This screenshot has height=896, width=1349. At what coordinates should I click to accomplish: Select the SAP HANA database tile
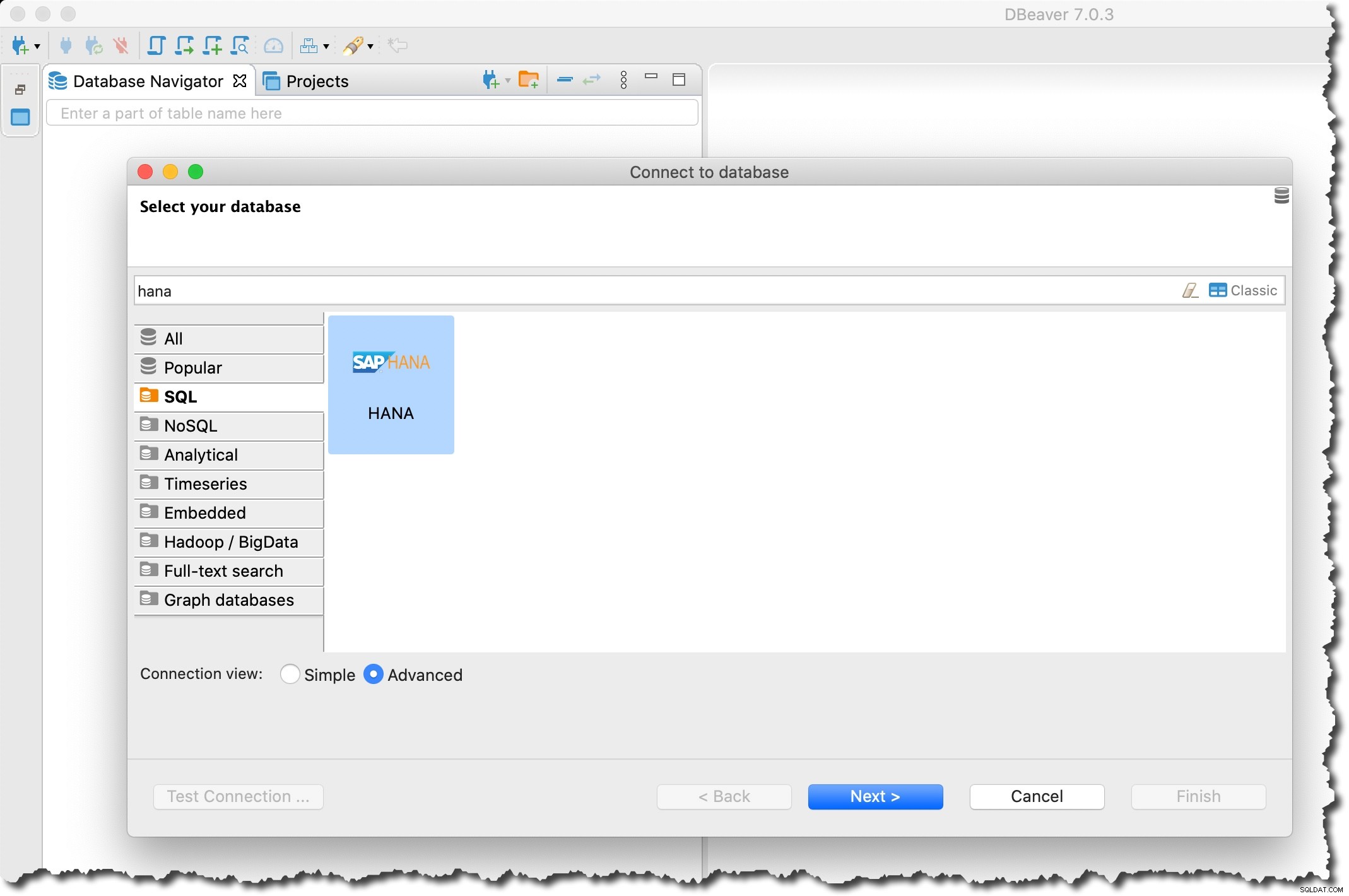(x=391, y=385)
